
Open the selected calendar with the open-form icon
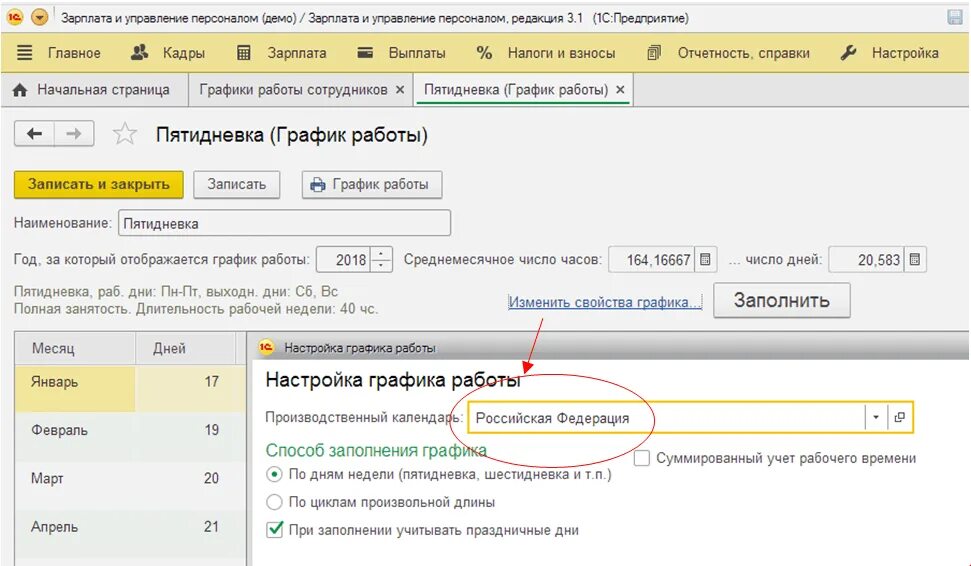click(900, 417)
